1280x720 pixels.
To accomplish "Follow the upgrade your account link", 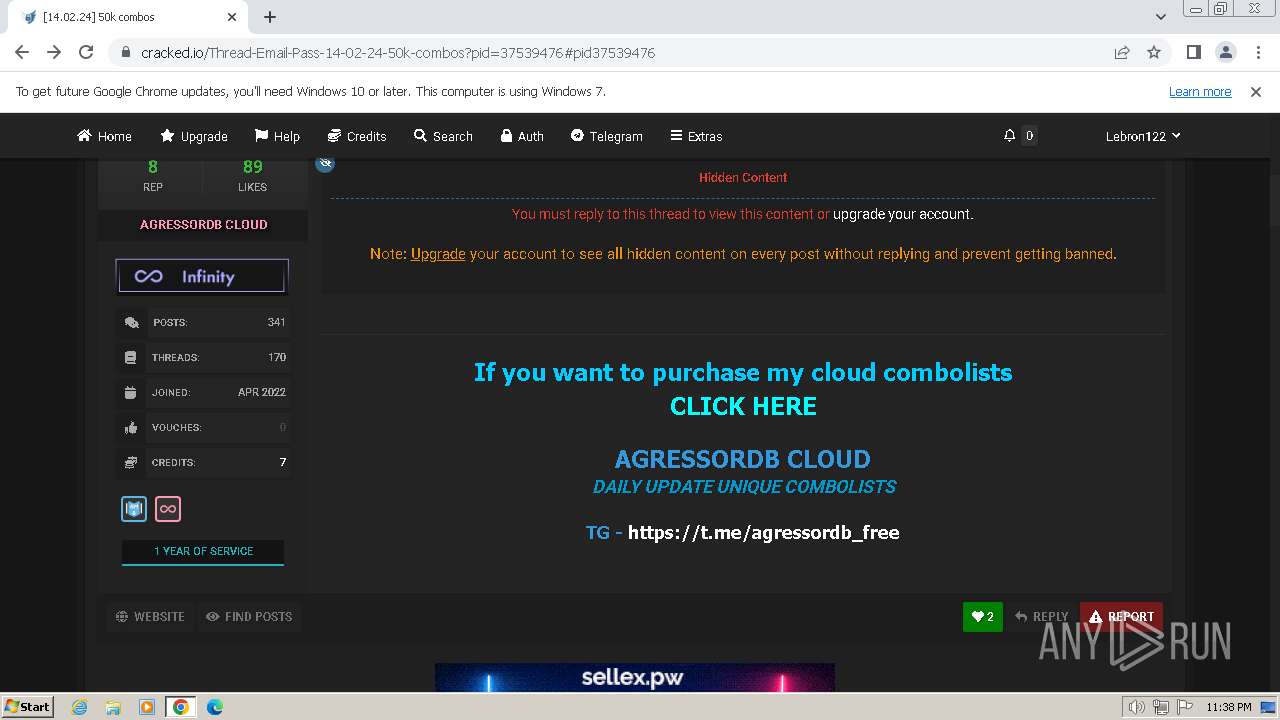I will 902,214.
